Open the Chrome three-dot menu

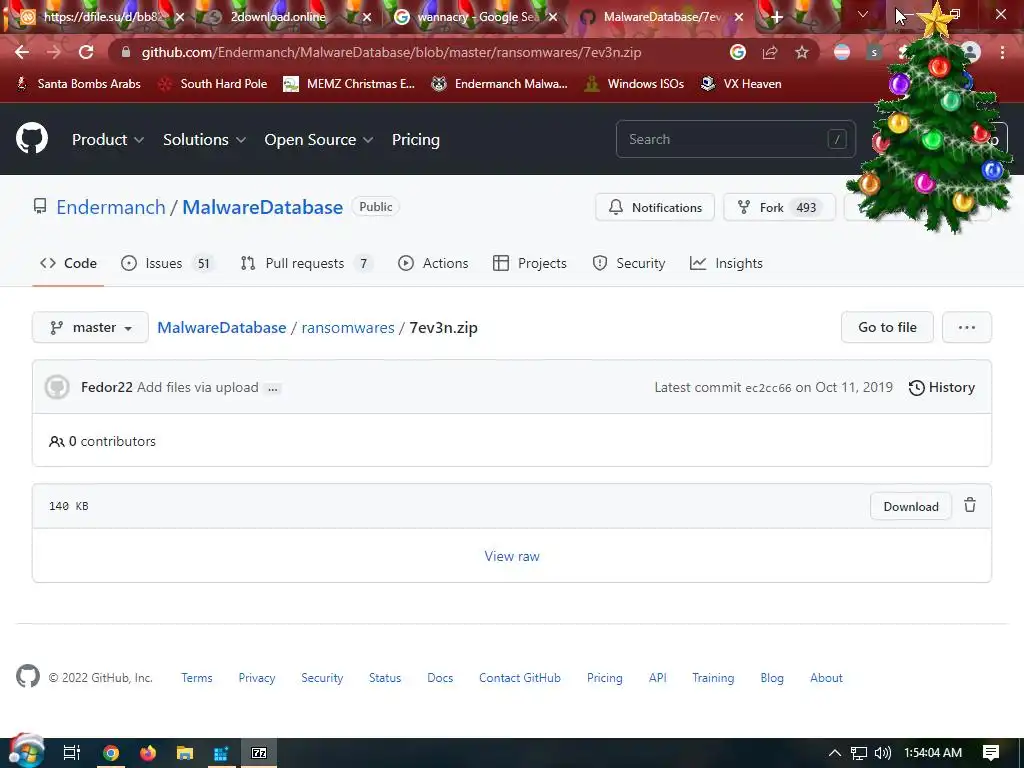(x=1002, y=52)
